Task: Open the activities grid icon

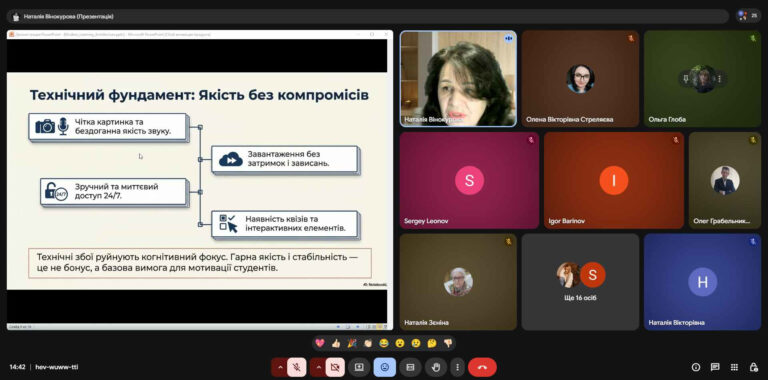Action: coord(734,367)
